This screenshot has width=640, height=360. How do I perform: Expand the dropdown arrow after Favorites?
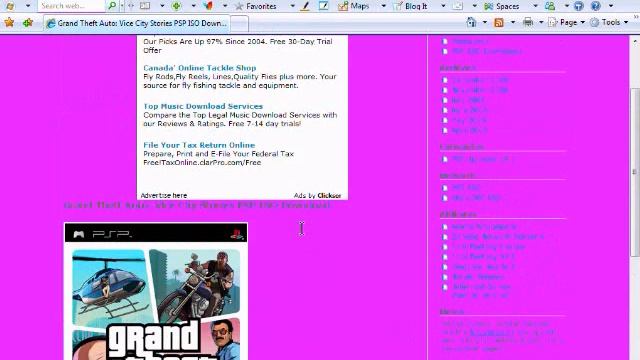(292, 6)
